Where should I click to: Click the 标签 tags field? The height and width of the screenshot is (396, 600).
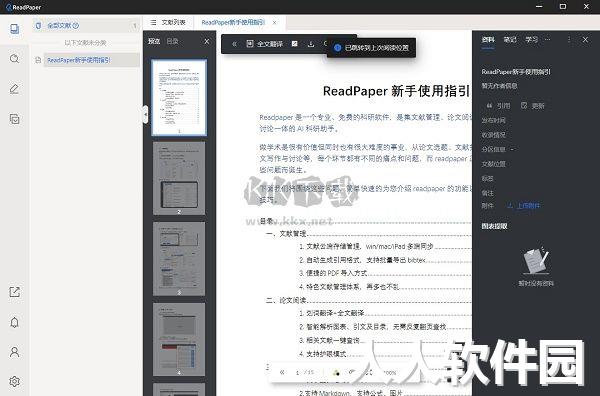pyautogui.click(x=487, y=179)
